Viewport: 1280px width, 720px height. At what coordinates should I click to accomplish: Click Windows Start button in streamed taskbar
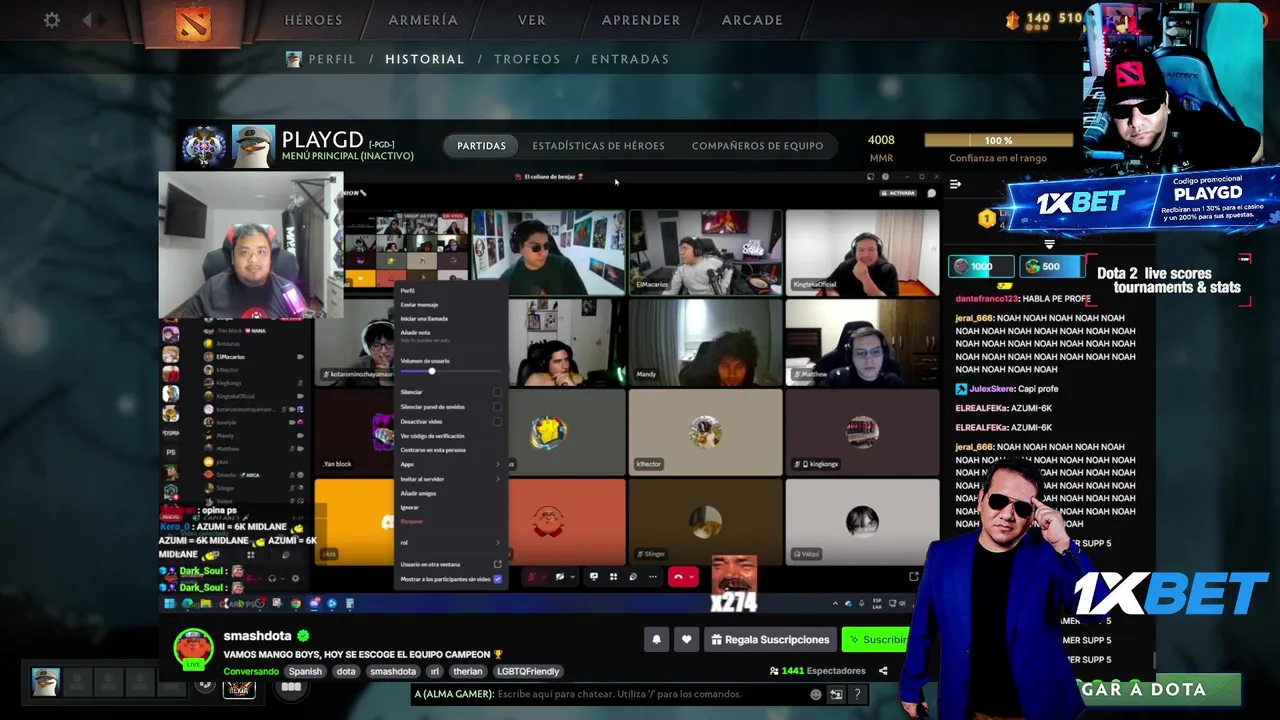click(x=169, y=604)
